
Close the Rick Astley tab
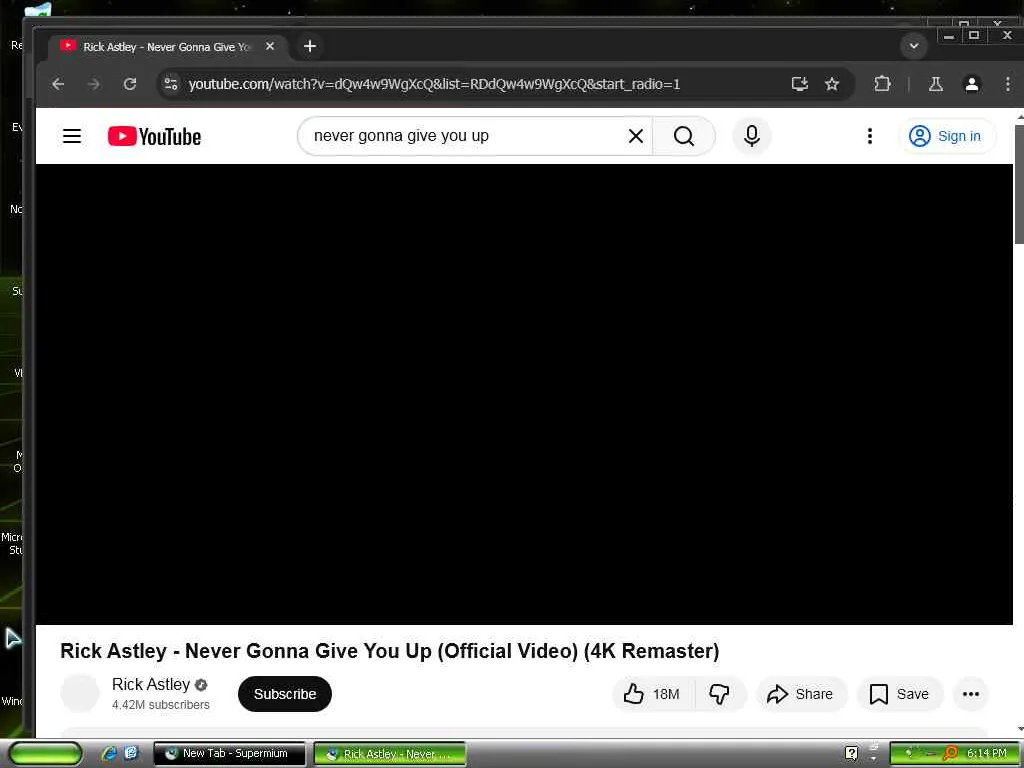point(270,46)
